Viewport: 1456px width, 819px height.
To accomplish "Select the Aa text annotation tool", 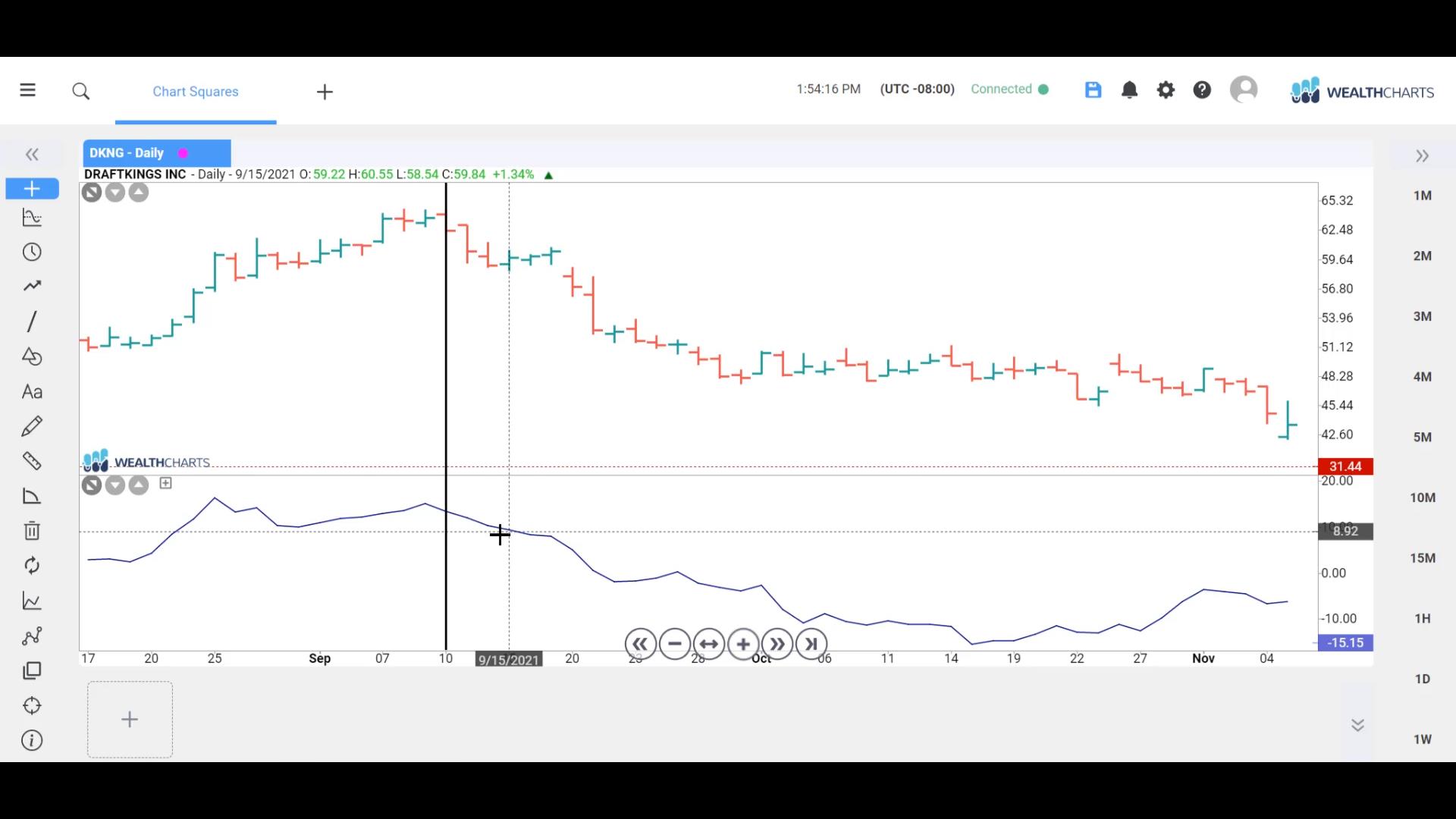I will 32,392.
